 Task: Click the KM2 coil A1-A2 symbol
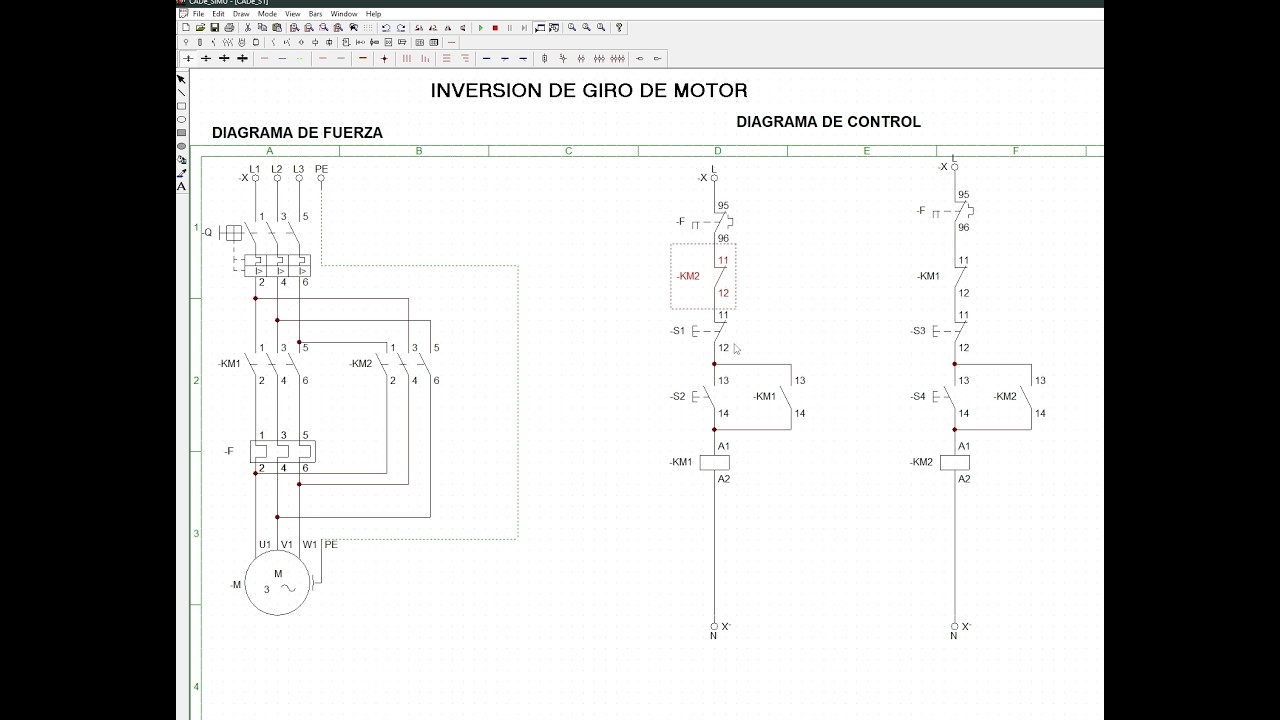coord(954,462)
